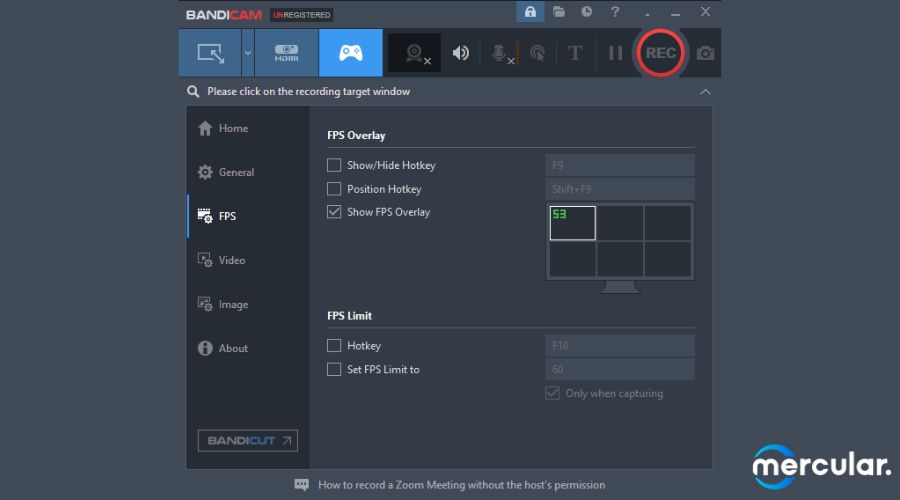Image resolution: width=900 pixels, height=500 pixels.
Task: Open help question mark icon
Action: pyautogui.click(x=615, y=11)
